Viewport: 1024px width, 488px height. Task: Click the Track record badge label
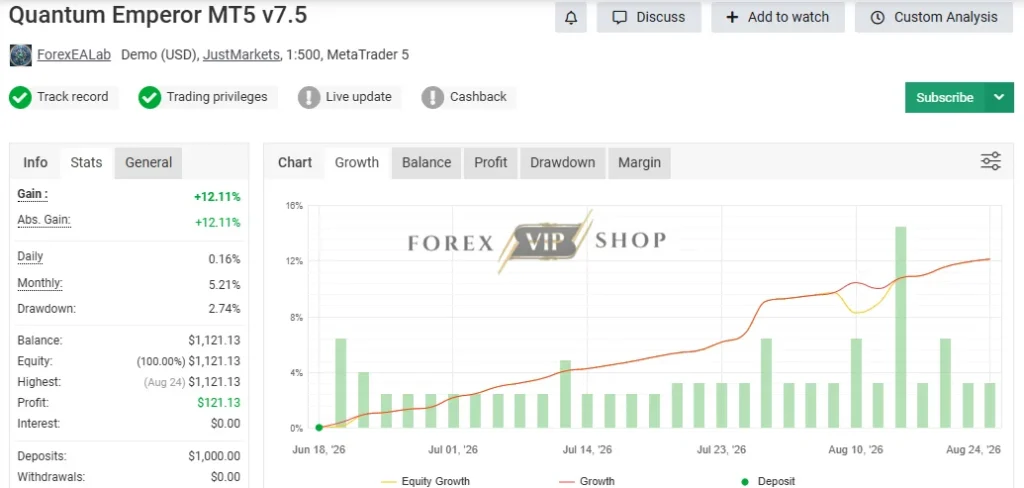[72, 97]
